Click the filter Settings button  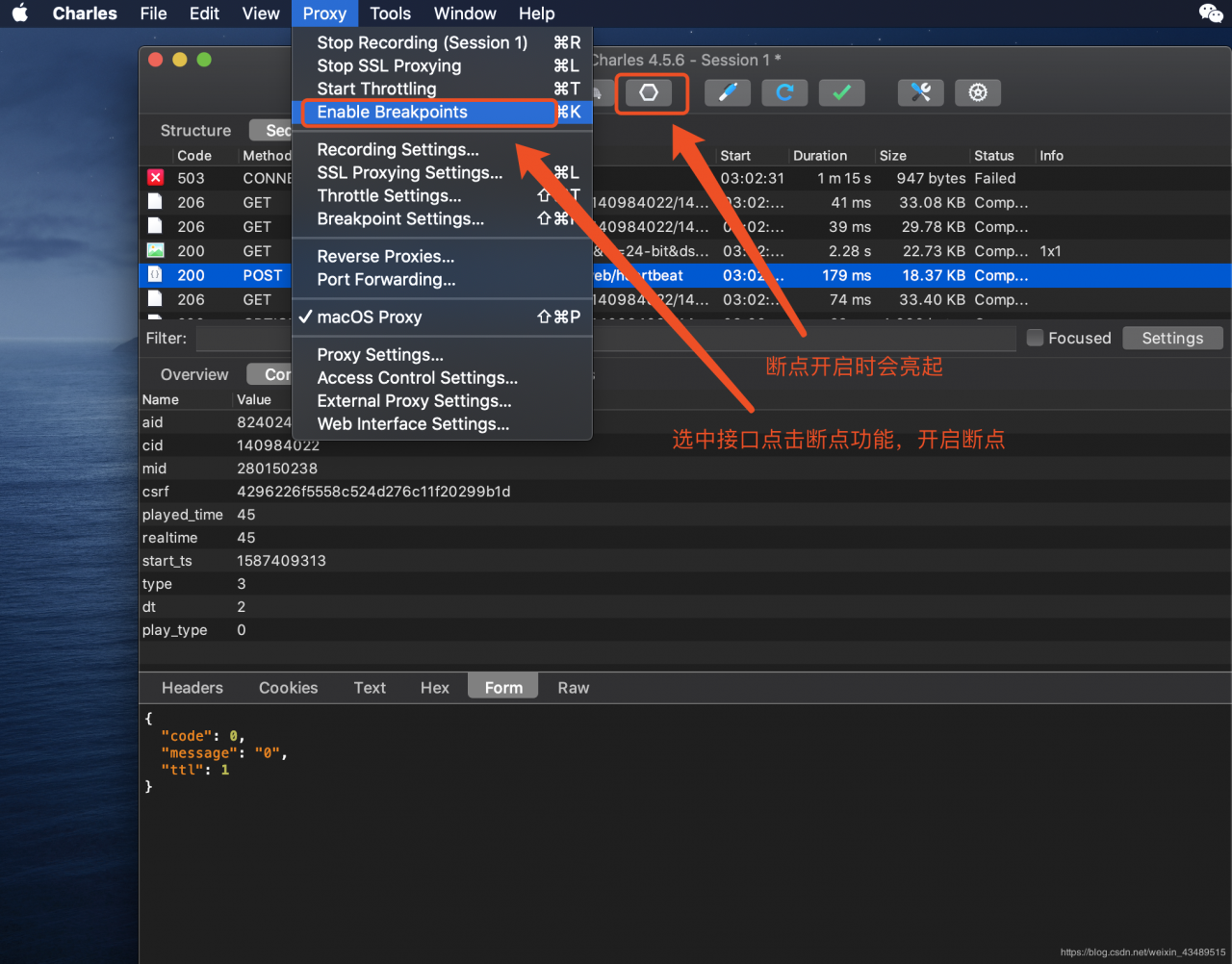click(x=1172, y=338)
